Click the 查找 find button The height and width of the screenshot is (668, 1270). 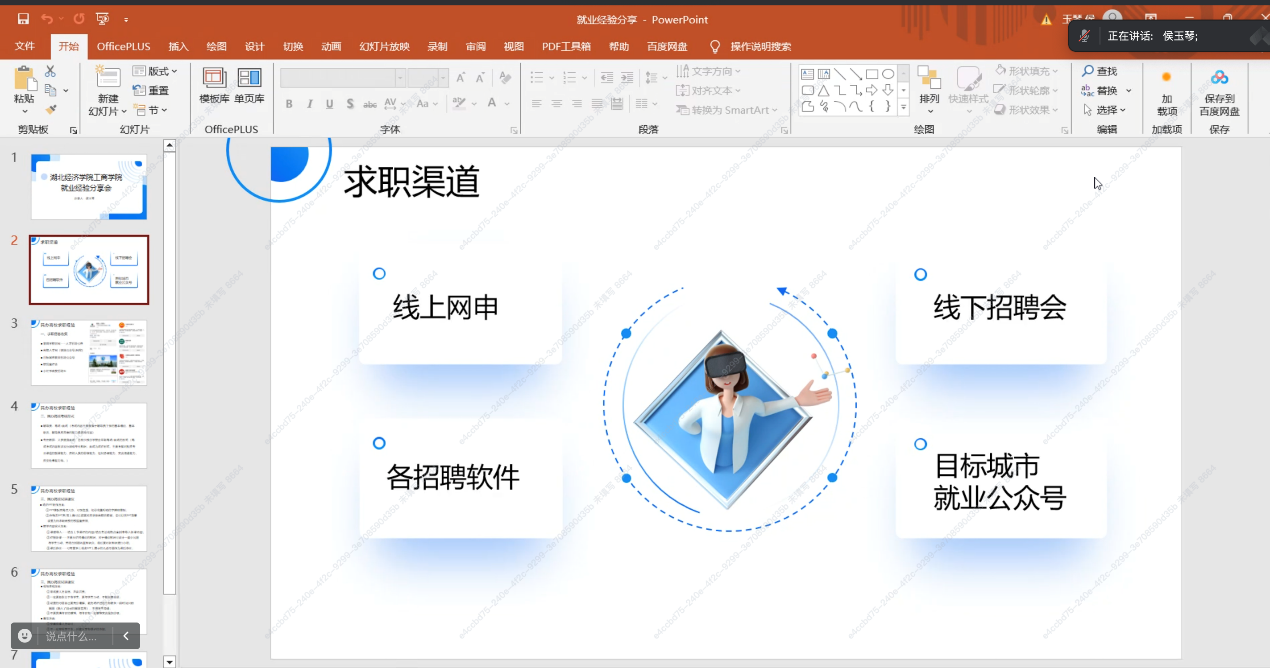click(1099, 71)
